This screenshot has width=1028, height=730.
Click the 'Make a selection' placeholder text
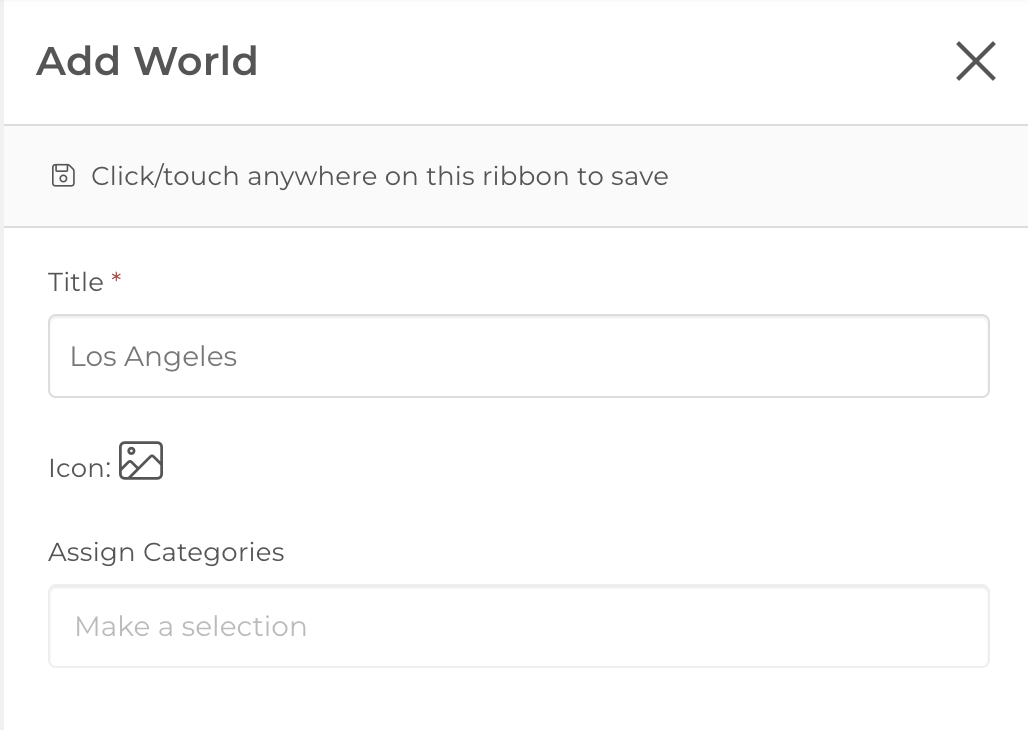point(190,627)
